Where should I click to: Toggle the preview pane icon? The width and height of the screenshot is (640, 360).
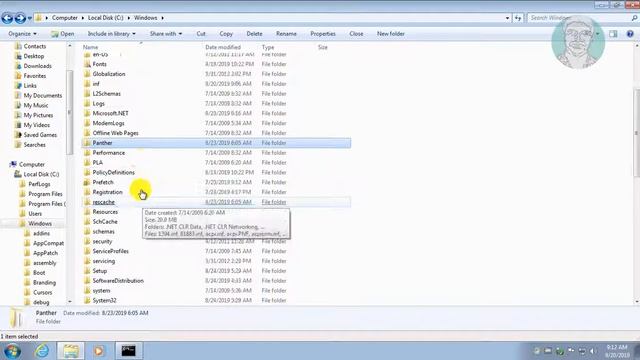click(x=613, y=34)
